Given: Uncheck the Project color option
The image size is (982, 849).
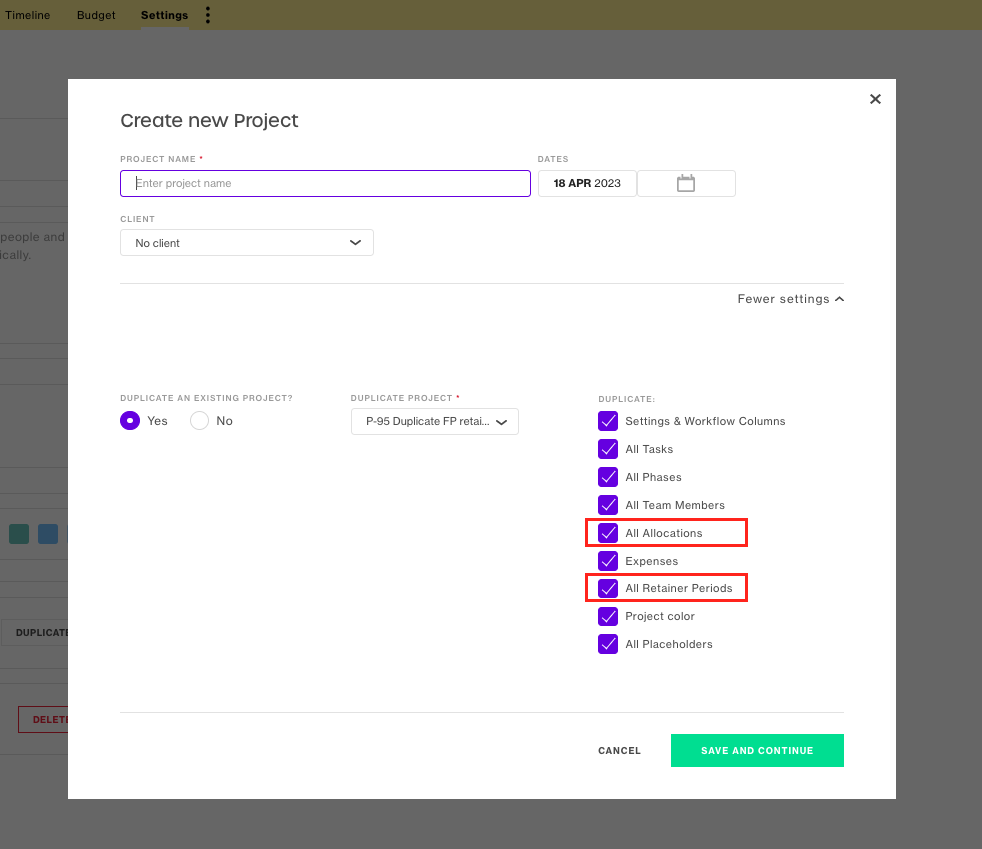Looking at the screenshot, I should point(608,616).
